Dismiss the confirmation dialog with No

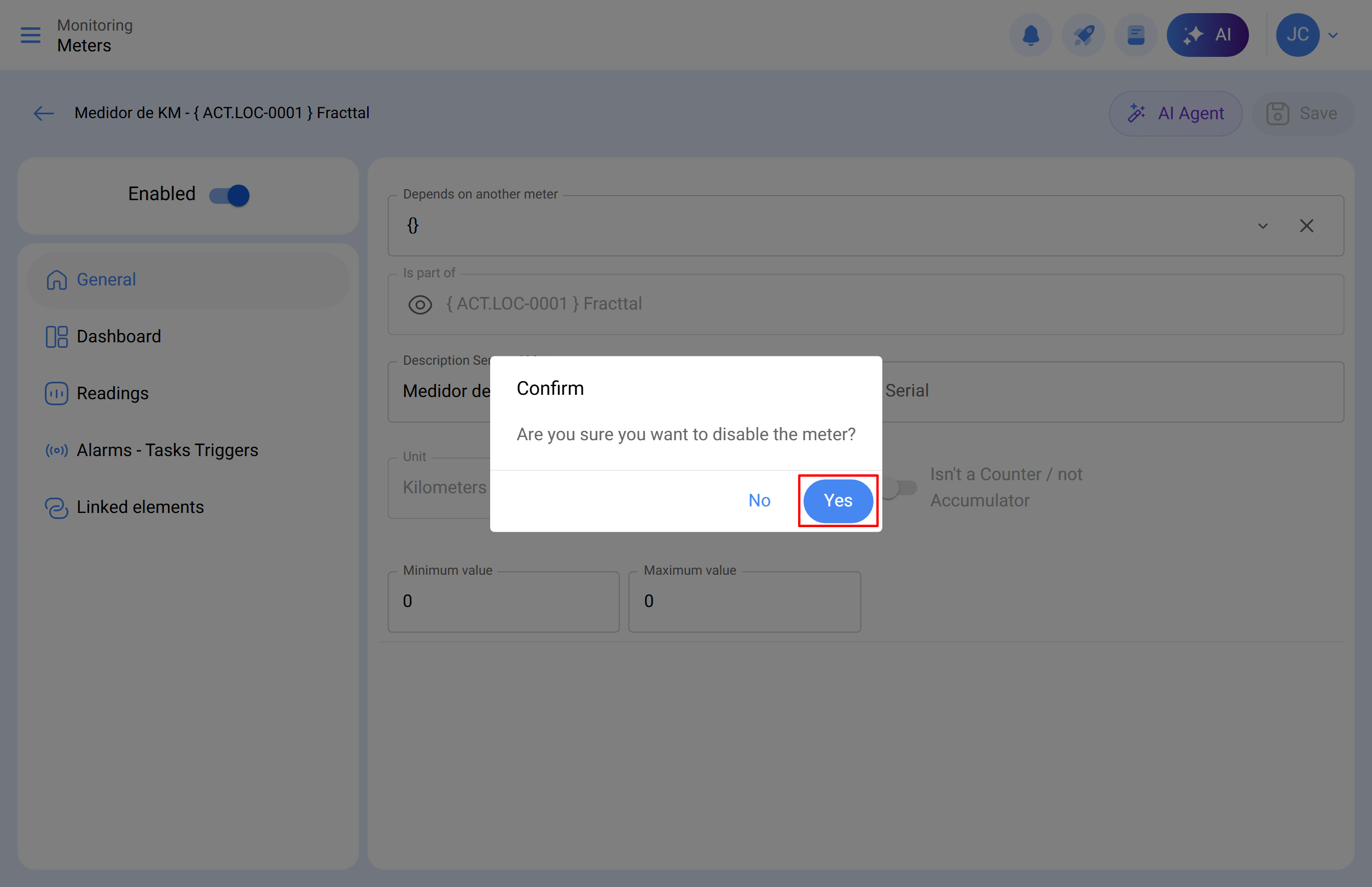pyautogui.click(x=759, y=500)
